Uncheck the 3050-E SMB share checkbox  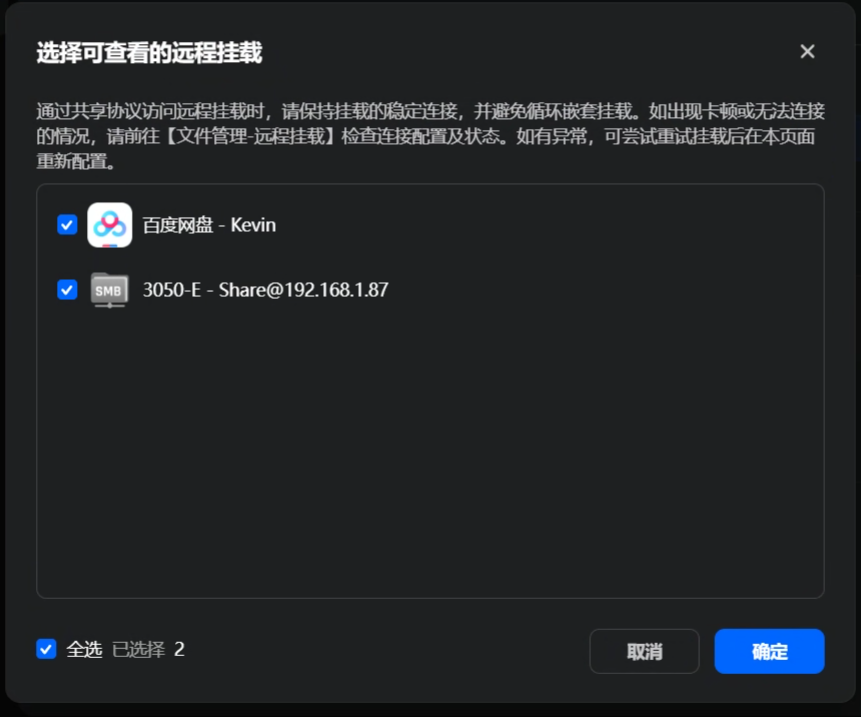pos(67,289)
